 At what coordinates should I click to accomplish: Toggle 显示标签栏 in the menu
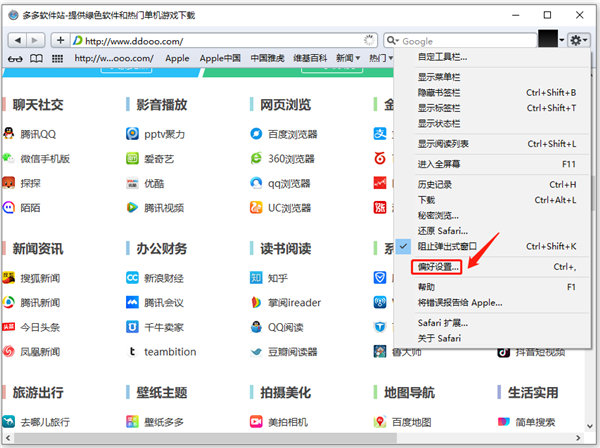click(492, 108)
